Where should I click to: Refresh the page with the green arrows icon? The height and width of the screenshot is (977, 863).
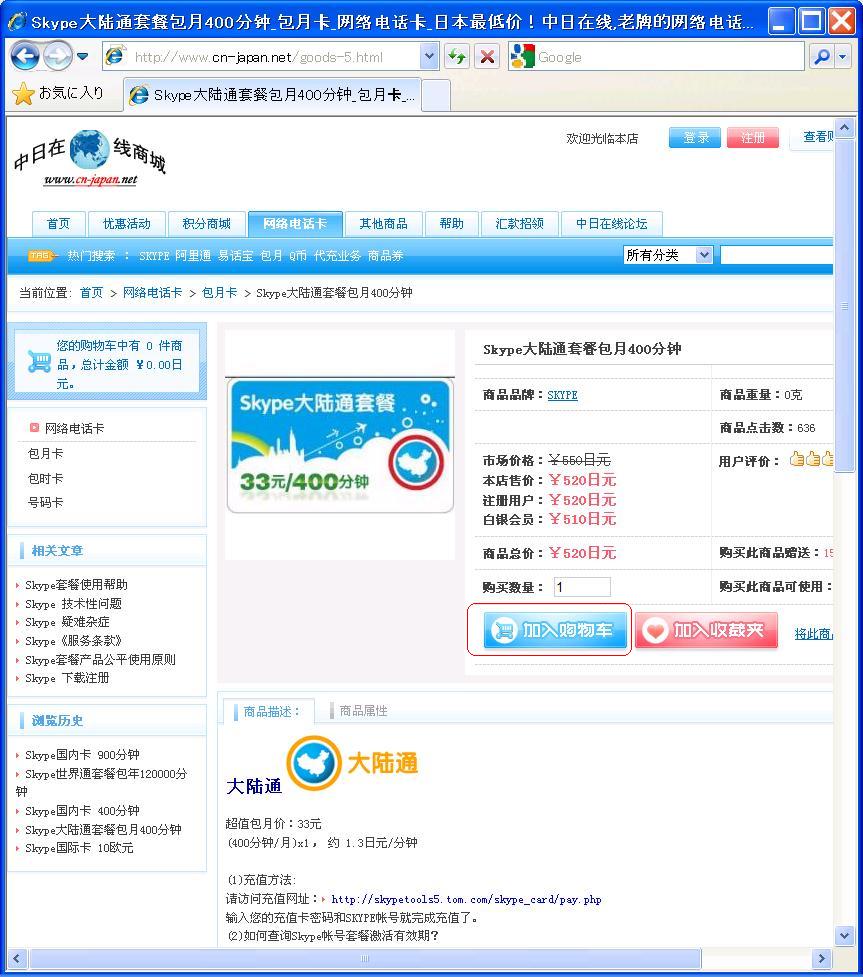pos(457,57)
